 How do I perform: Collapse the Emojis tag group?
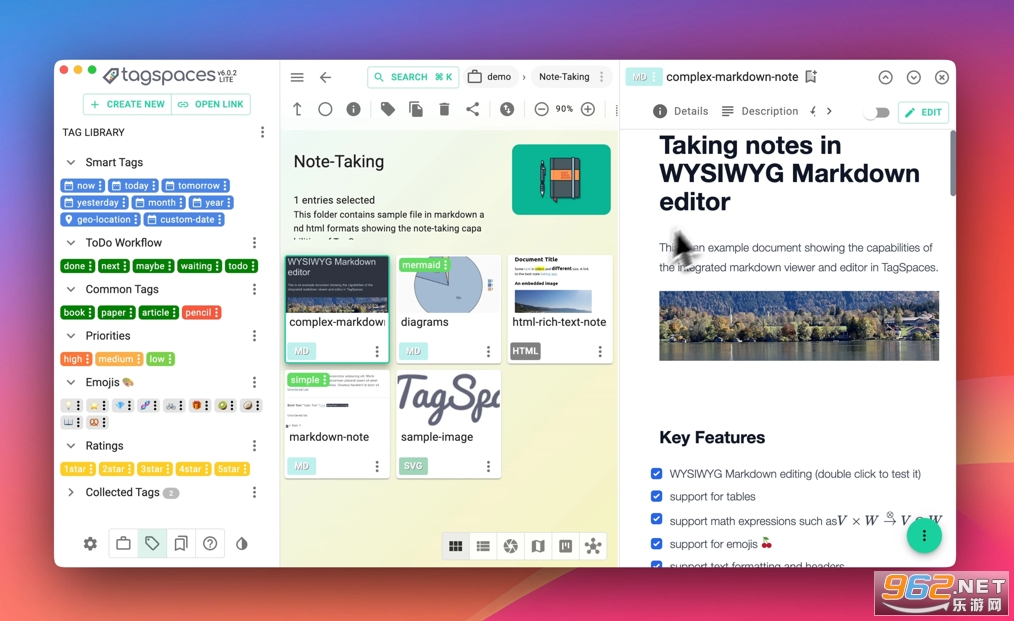point(71,382)
